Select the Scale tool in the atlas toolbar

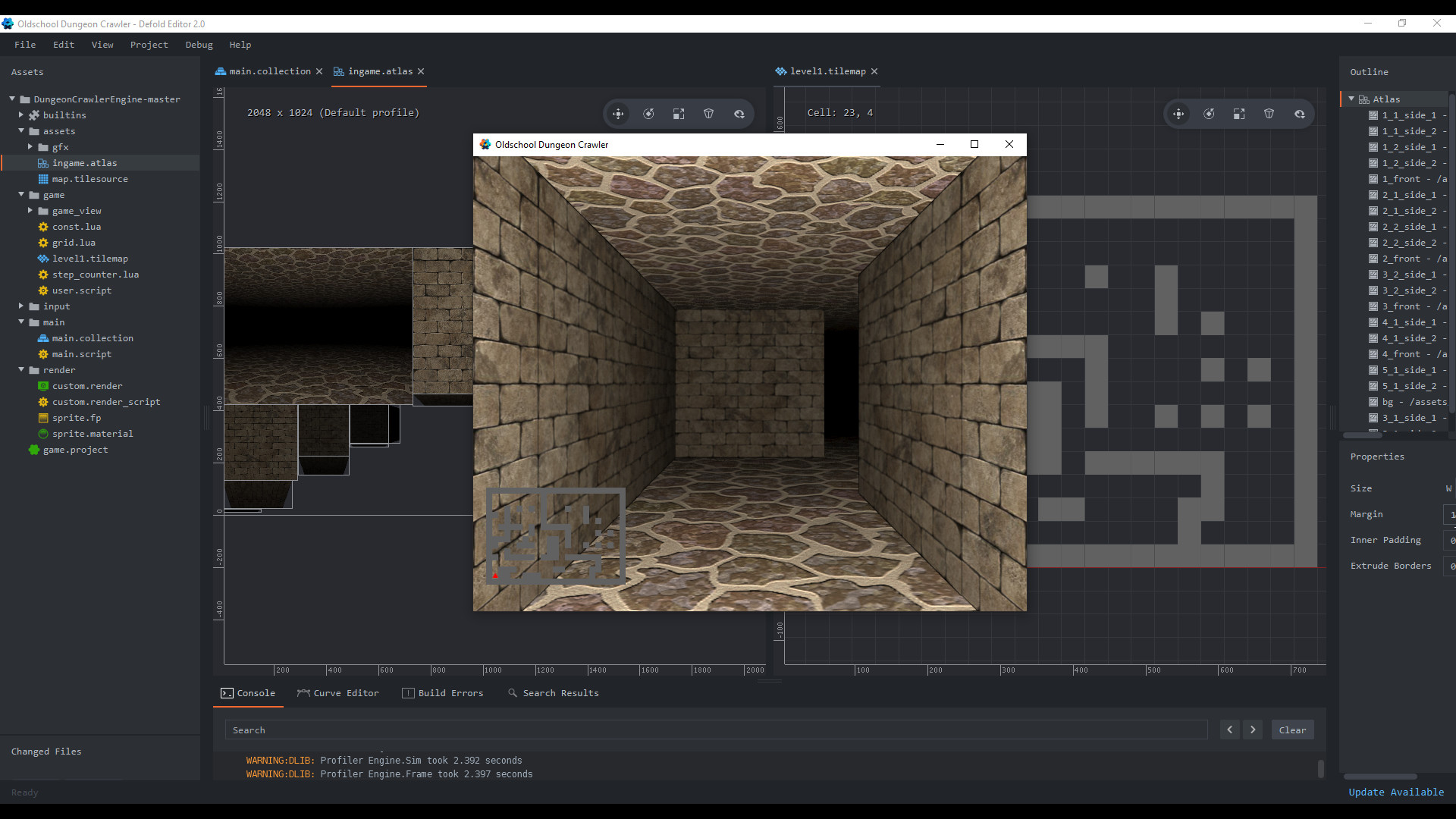679,114
